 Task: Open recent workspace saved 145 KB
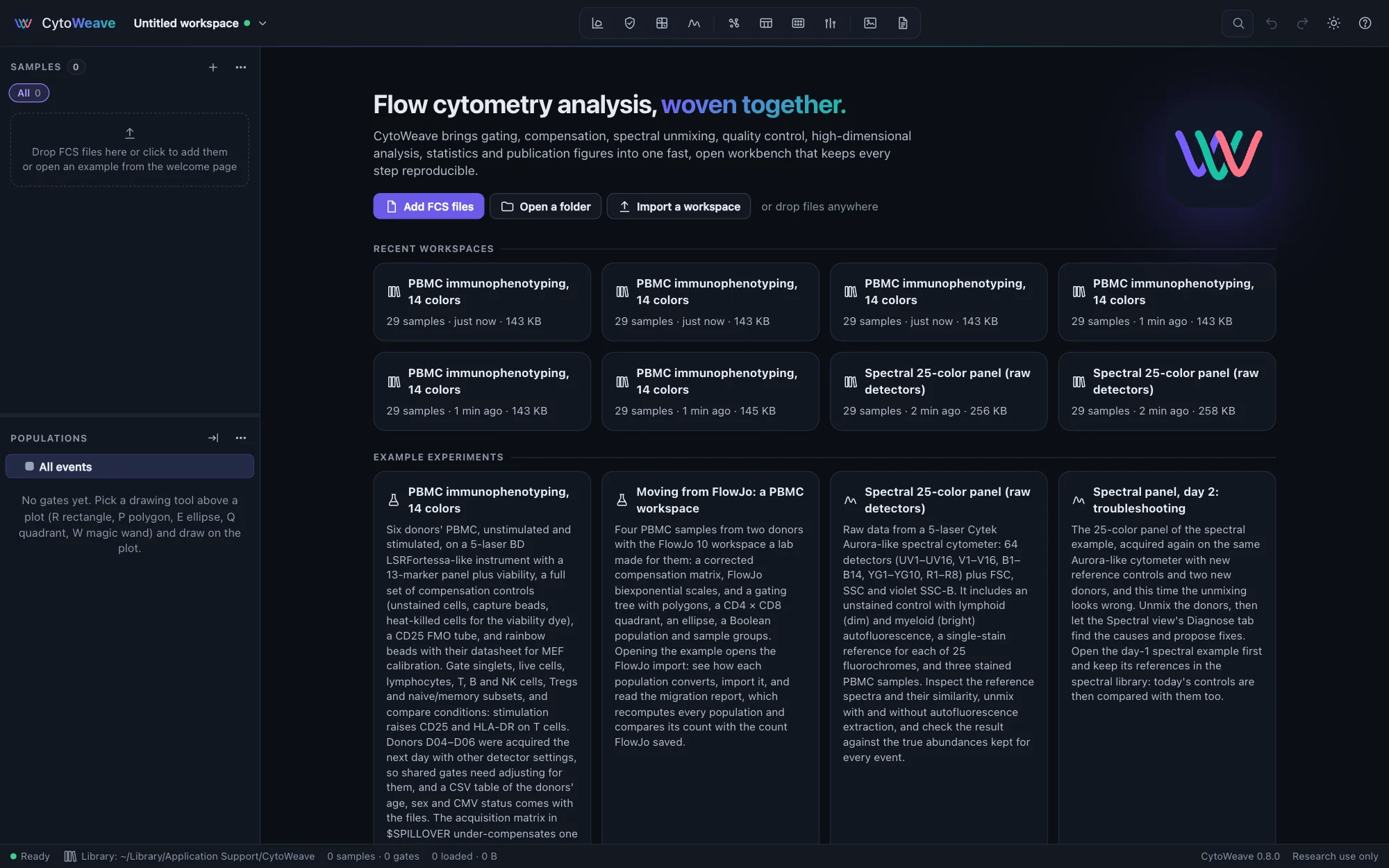(710, 392)
